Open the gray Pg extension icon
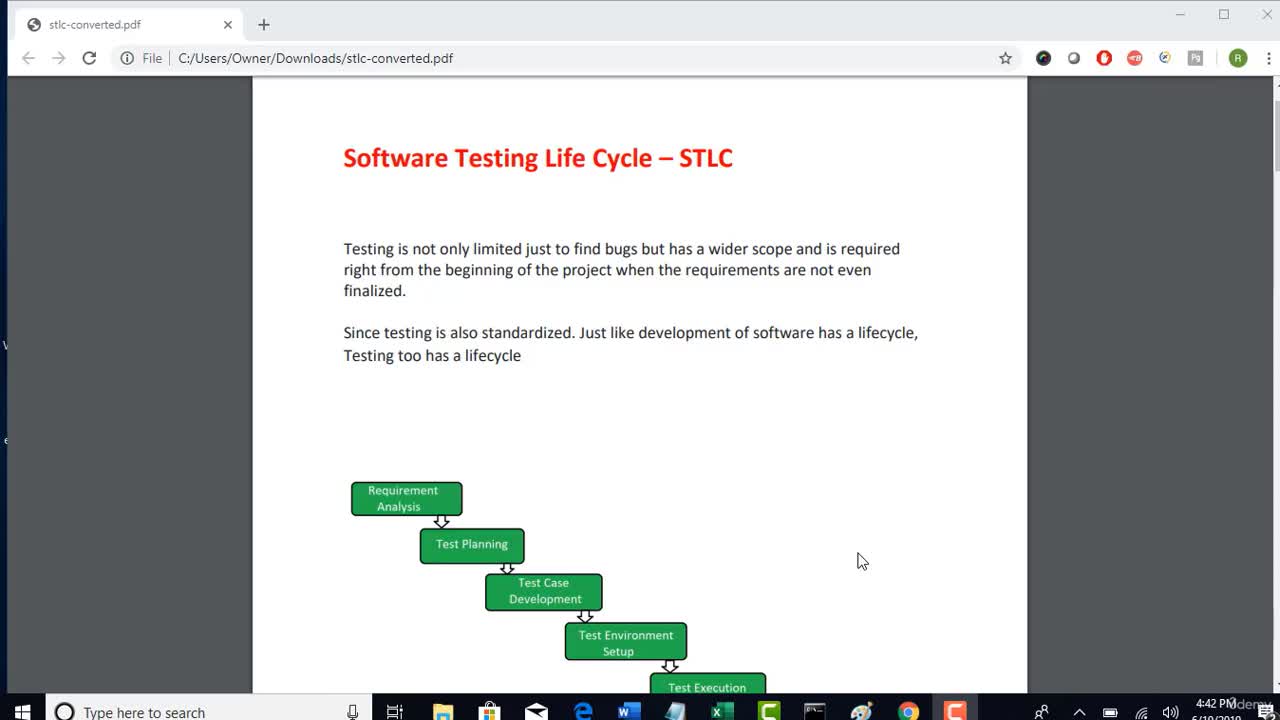The height and width of the screenshot is (720, 1280). tap(1195, 58)
